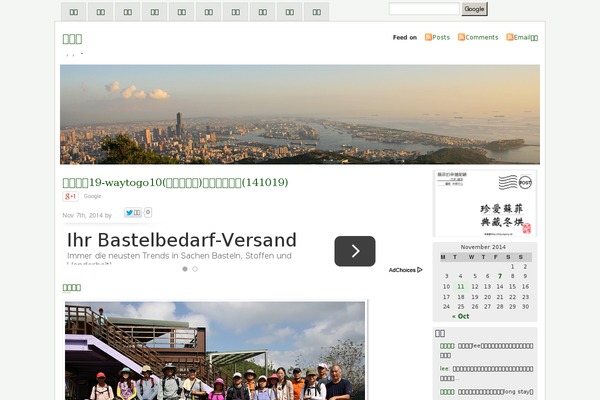Viewport: 600px width, 400px height.
Task: Click the site title in the header
Action: 72,39
